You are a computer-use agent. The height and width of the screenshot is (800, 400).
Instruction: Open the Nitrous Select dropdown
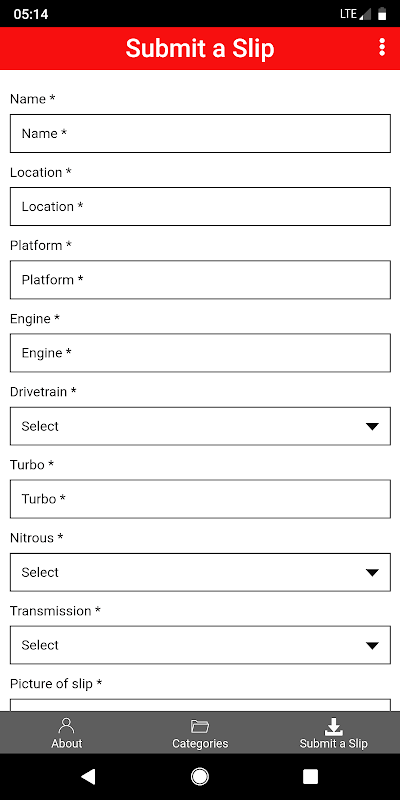(200, 572)
